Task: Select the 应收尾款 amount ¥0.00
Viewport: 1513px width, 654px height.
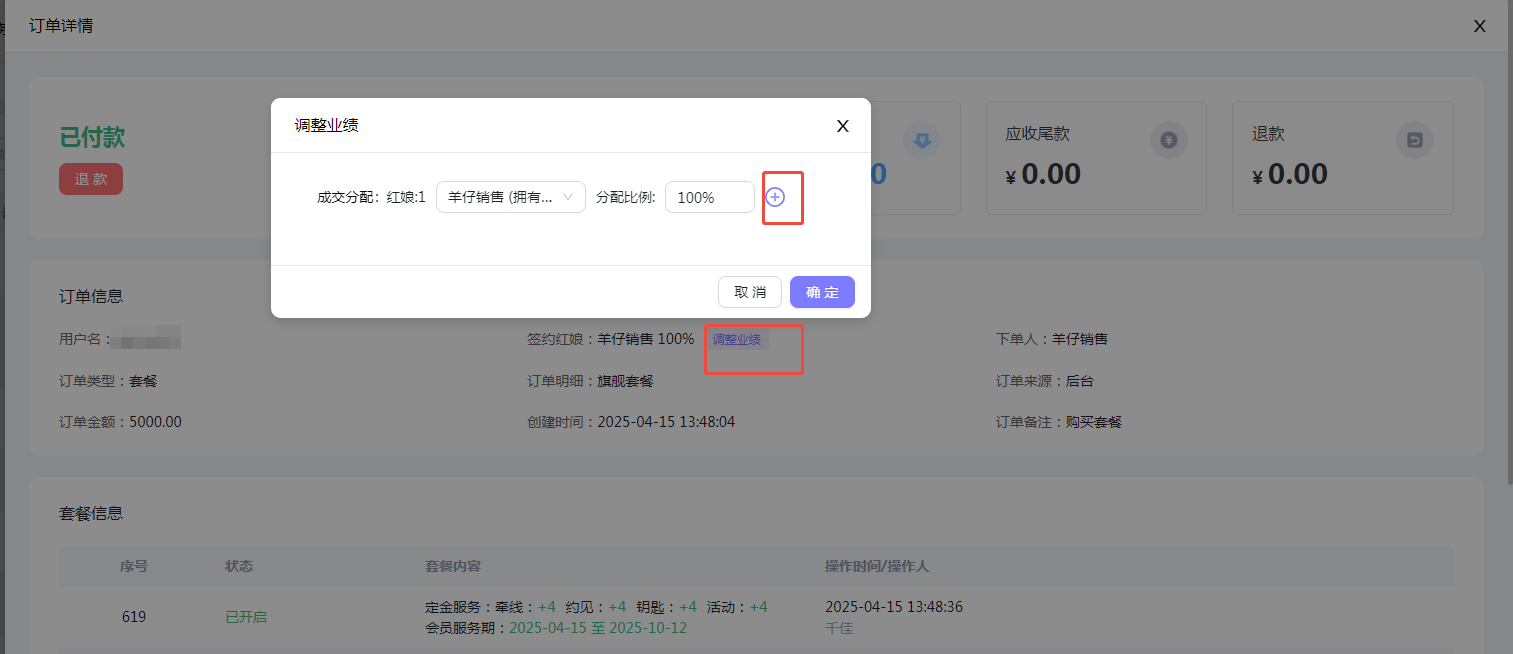Action: [1043, 174]
